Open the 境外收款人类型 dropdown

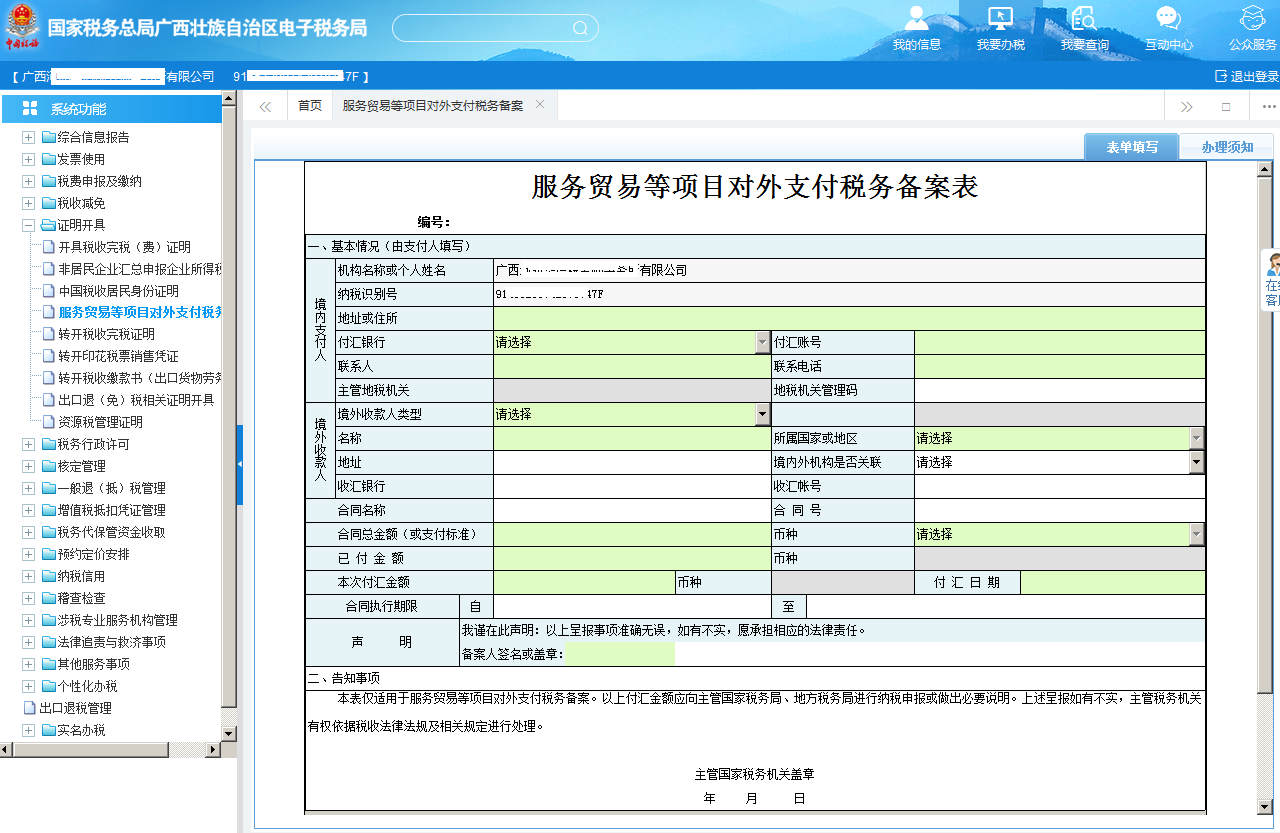[762, 414]
